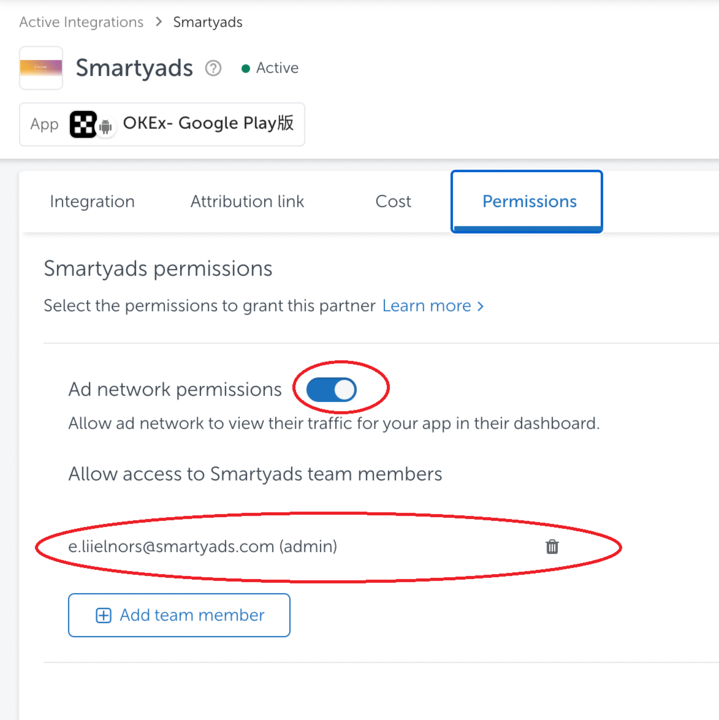Screen dimensions: 719x720
Task: Click the OKEx app icon in selector
Action: (x=83, y=125)
